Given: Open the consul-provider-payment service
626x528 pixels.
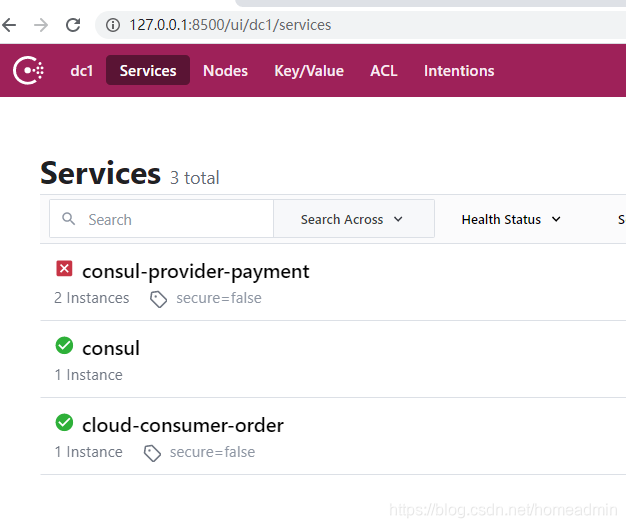Looking at the screenshot, I should click(x=196, y=272).
